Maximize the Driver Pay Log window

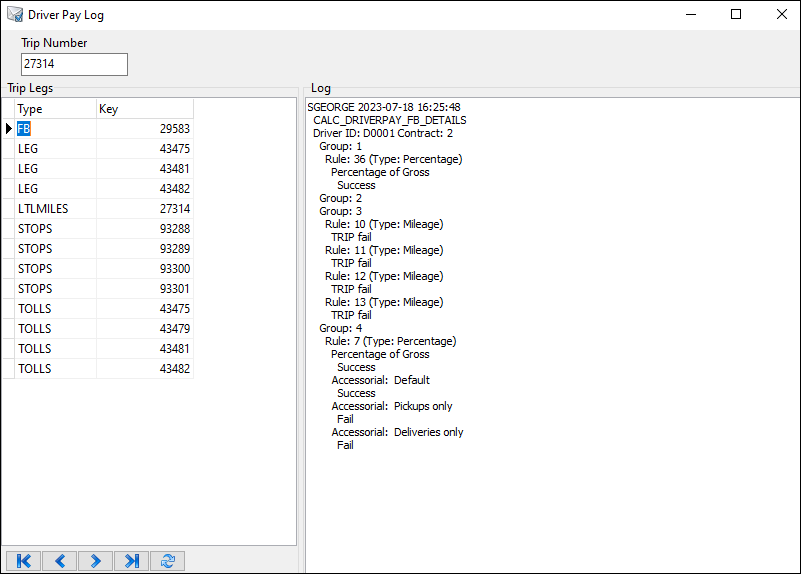(736, 15)
